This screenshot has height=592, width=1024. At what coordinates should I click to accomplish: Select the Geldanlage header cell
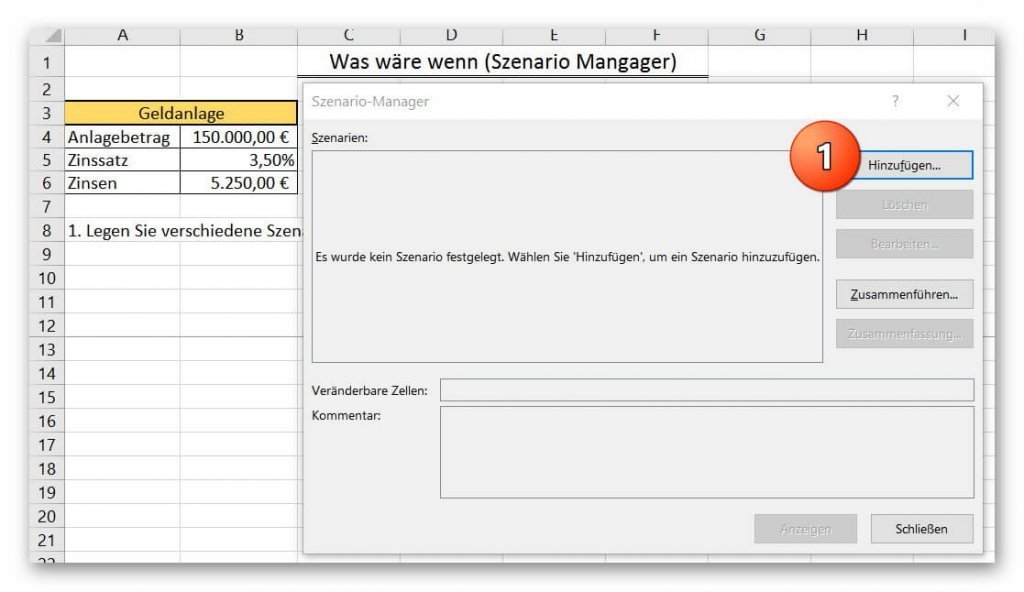pos(181,113)
